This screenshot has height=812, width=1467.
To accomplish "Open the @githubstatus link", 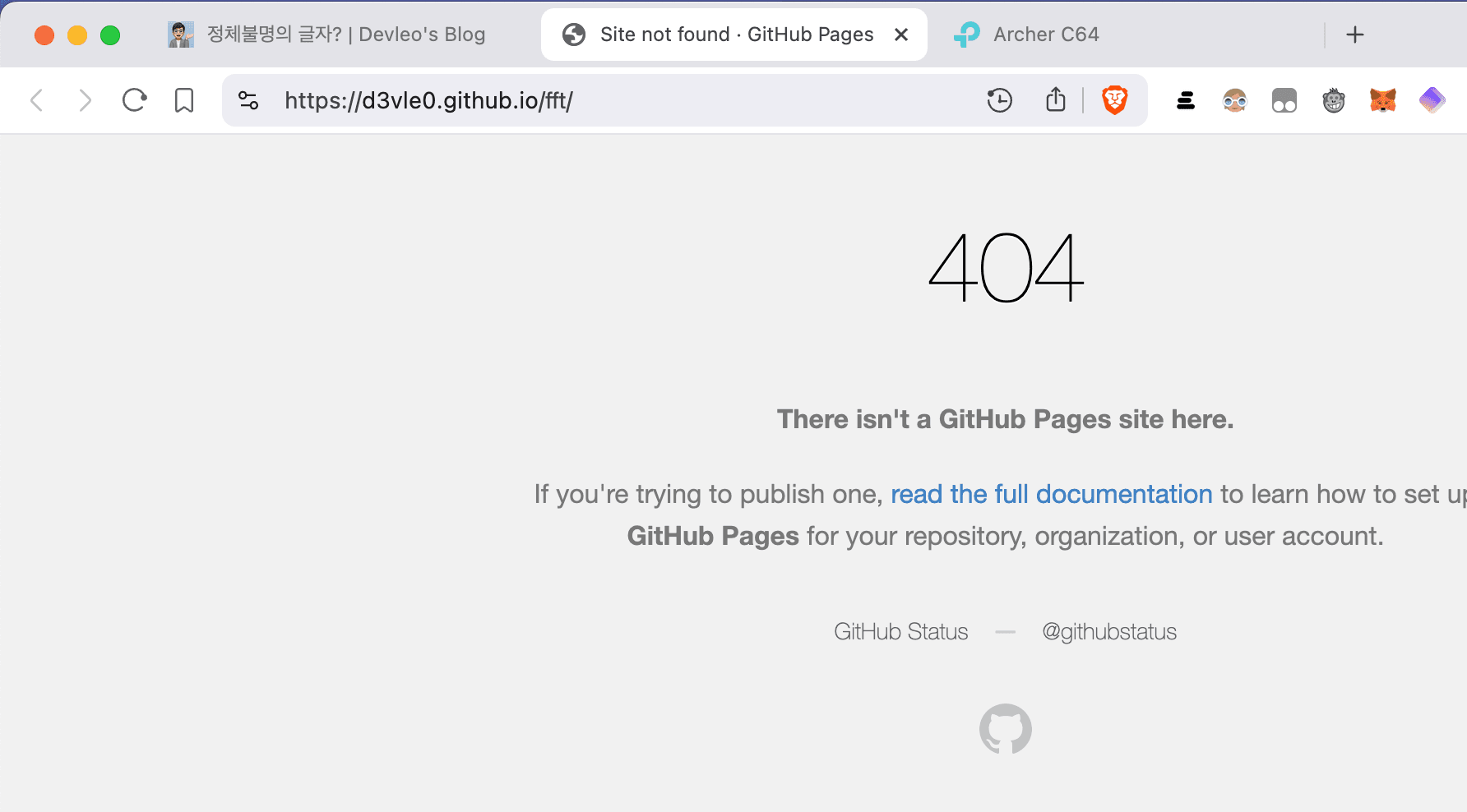I will click(1109, 631).
